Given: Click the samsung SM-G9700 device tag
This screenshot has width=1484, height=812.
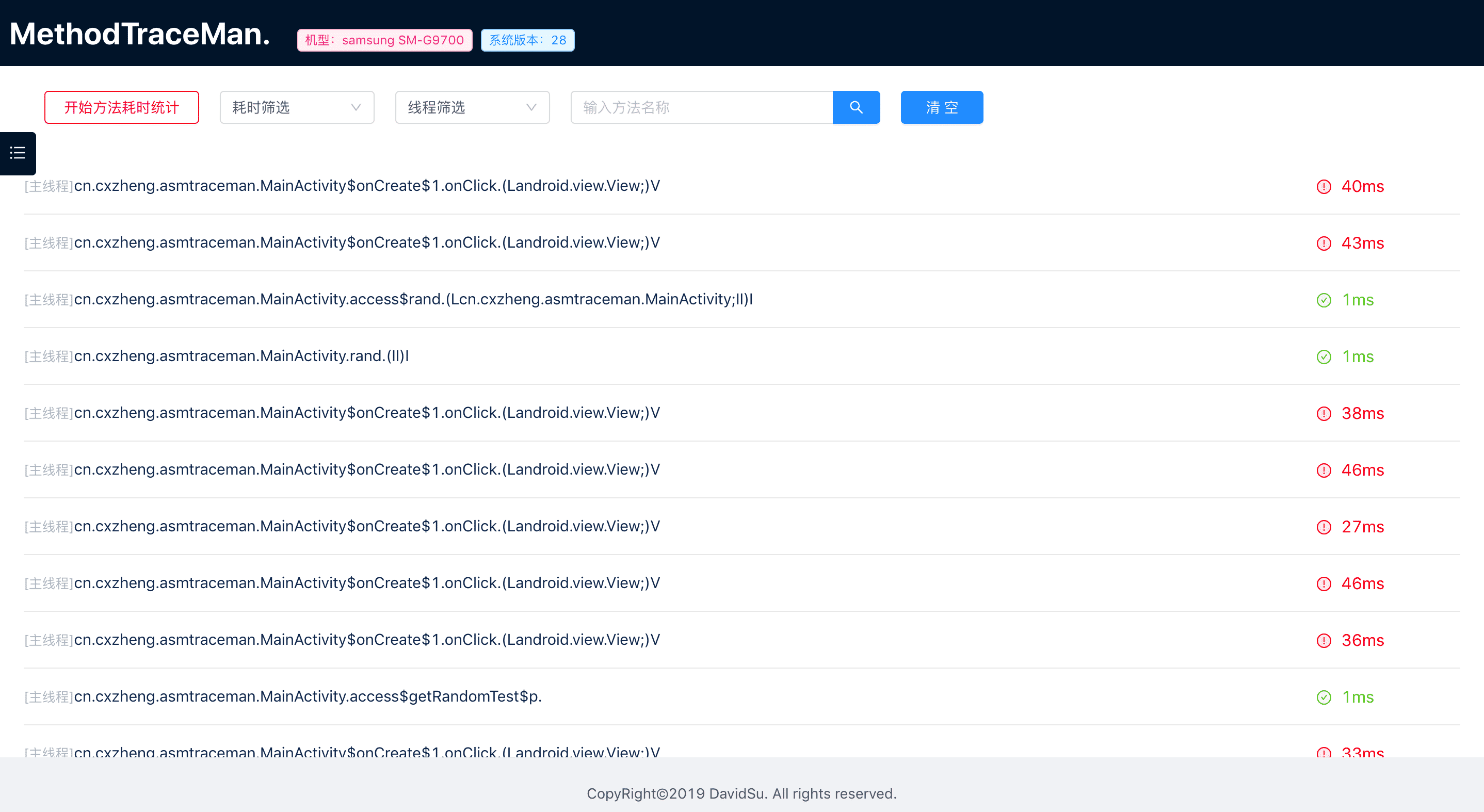Looking at the screenshot, I should [x=384, y=40].
